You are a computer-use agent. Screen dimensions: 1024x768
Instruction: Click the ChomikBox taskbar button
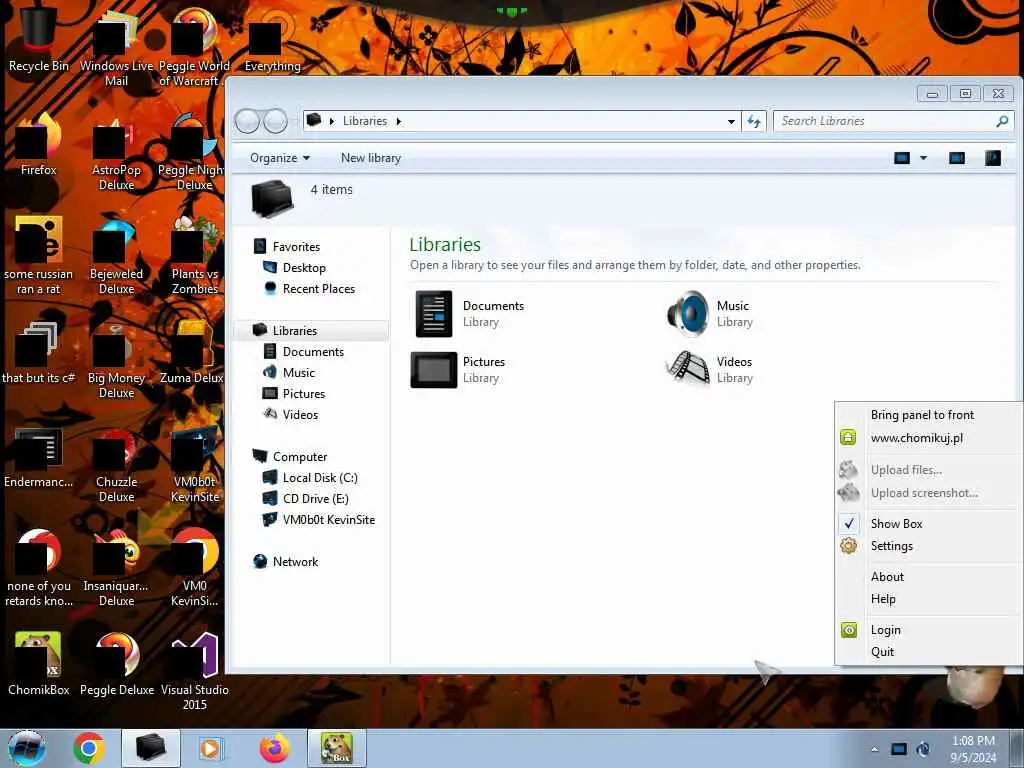337,748
